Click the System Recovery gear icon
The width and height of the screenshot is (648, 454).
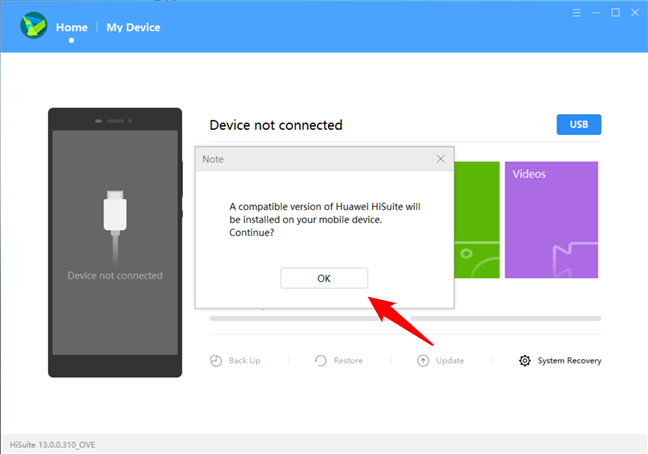(524, 361)
